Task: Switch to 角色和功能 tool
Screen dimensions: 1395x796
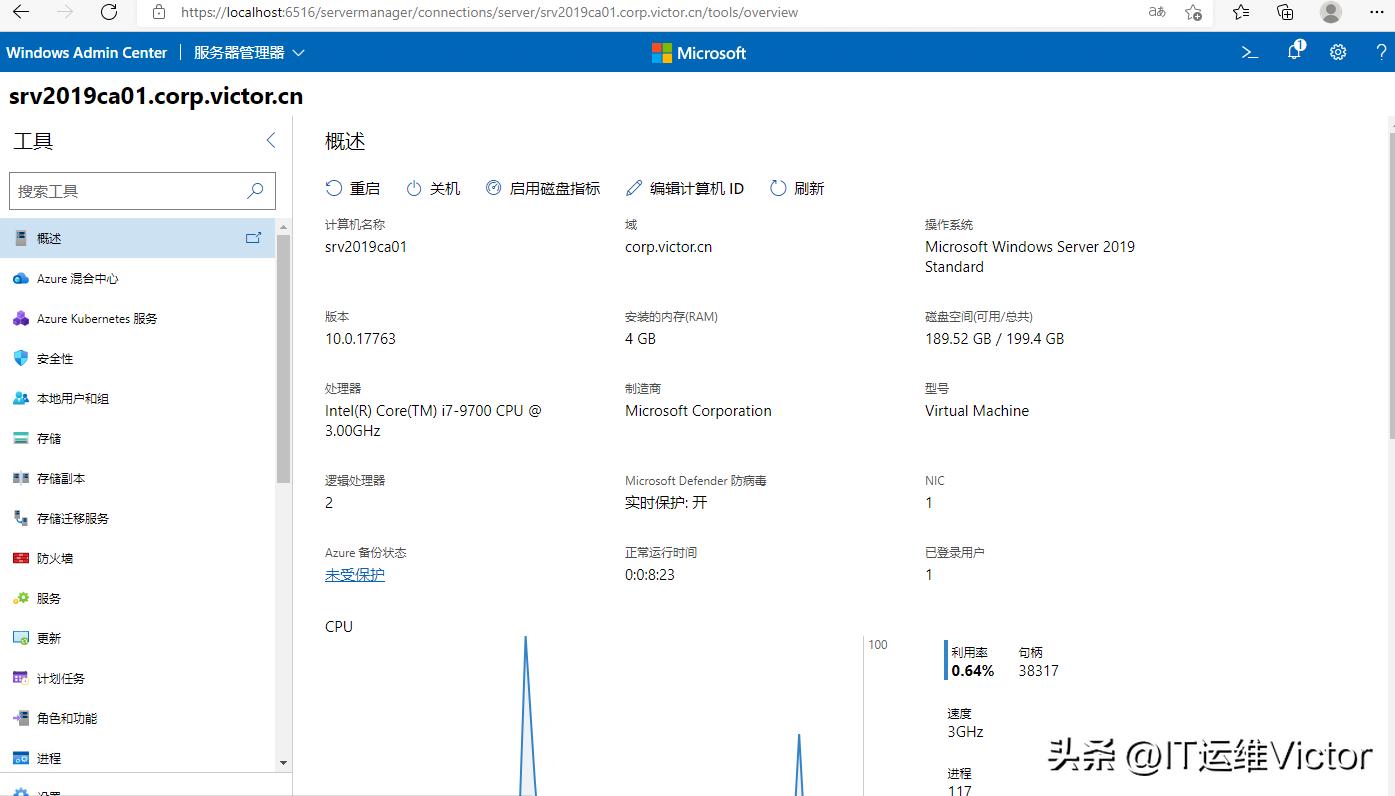Action: (x=70, y=718)
